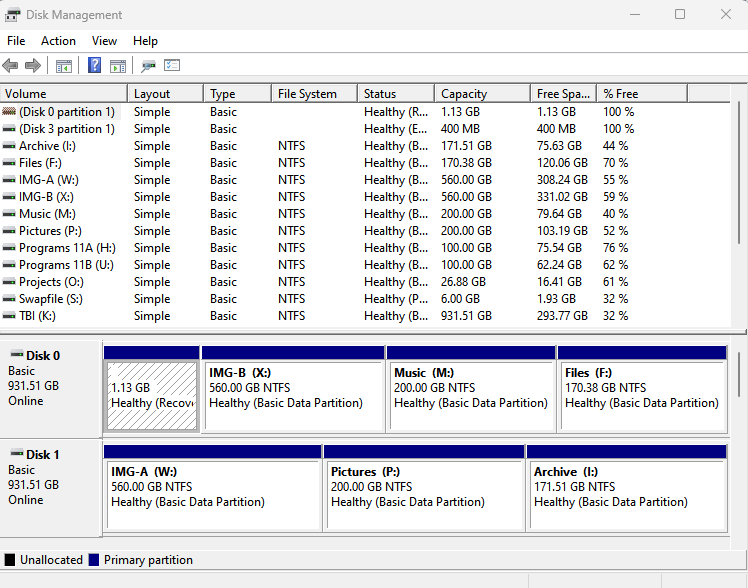748x588 pixels.
Task: Click the 400 MB capacity of Disk 3 partition
Action: click(x=460, y=129)
